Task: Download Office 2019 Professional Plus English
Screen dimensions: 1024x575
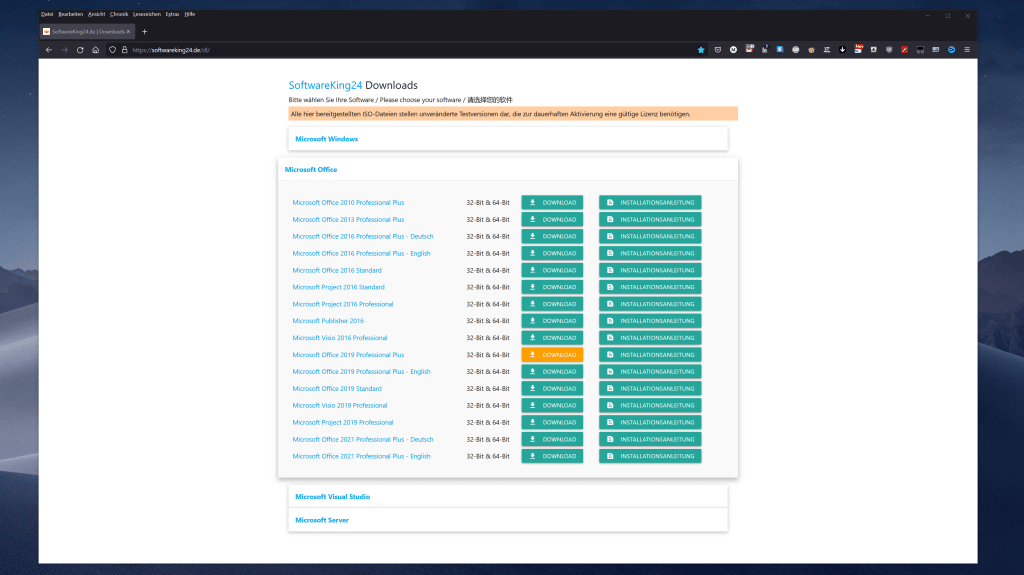Action: (x=552, y=372)
